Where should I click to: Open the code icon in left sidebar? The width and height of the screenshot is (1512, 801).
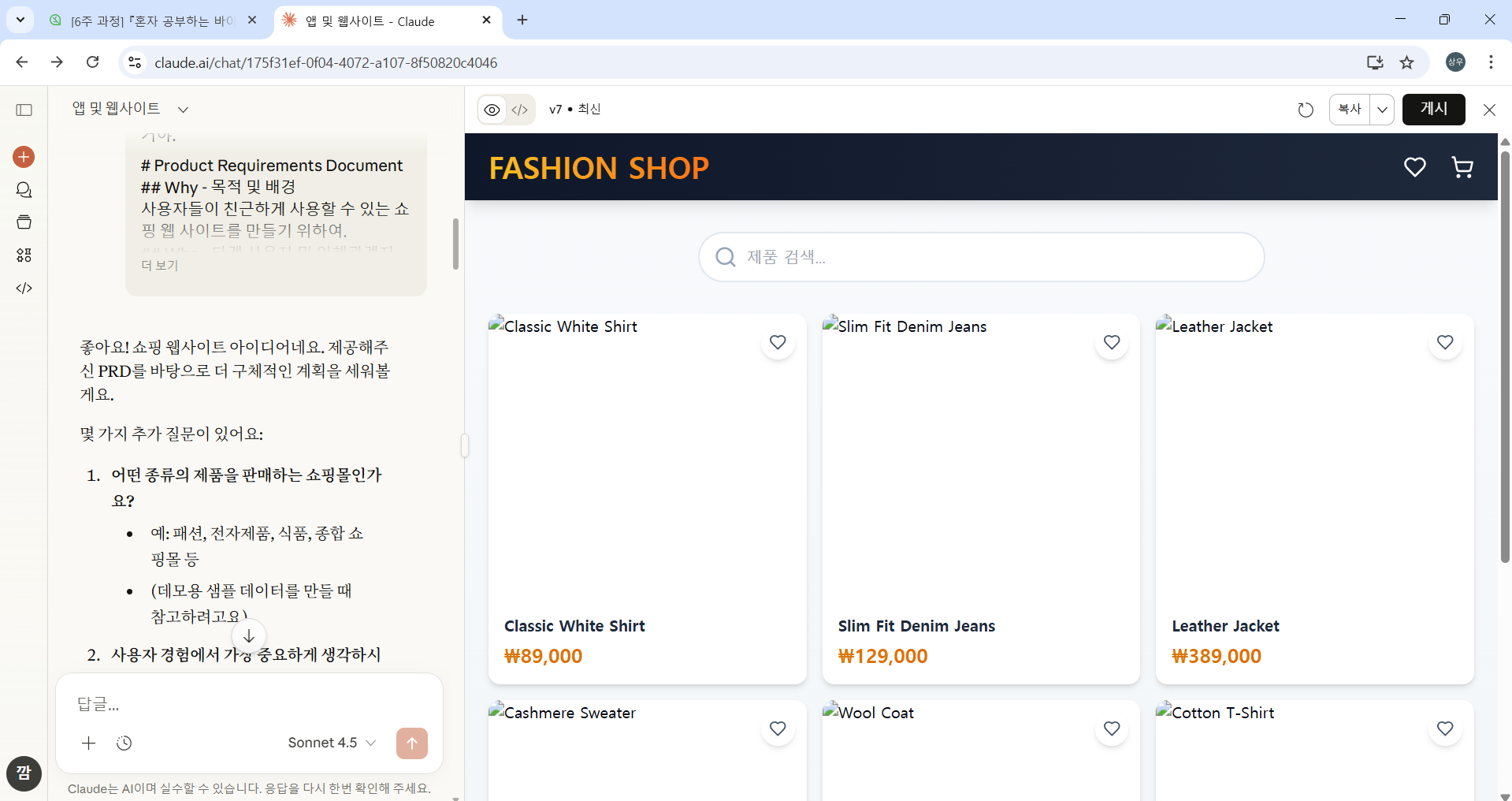[24, 288]
